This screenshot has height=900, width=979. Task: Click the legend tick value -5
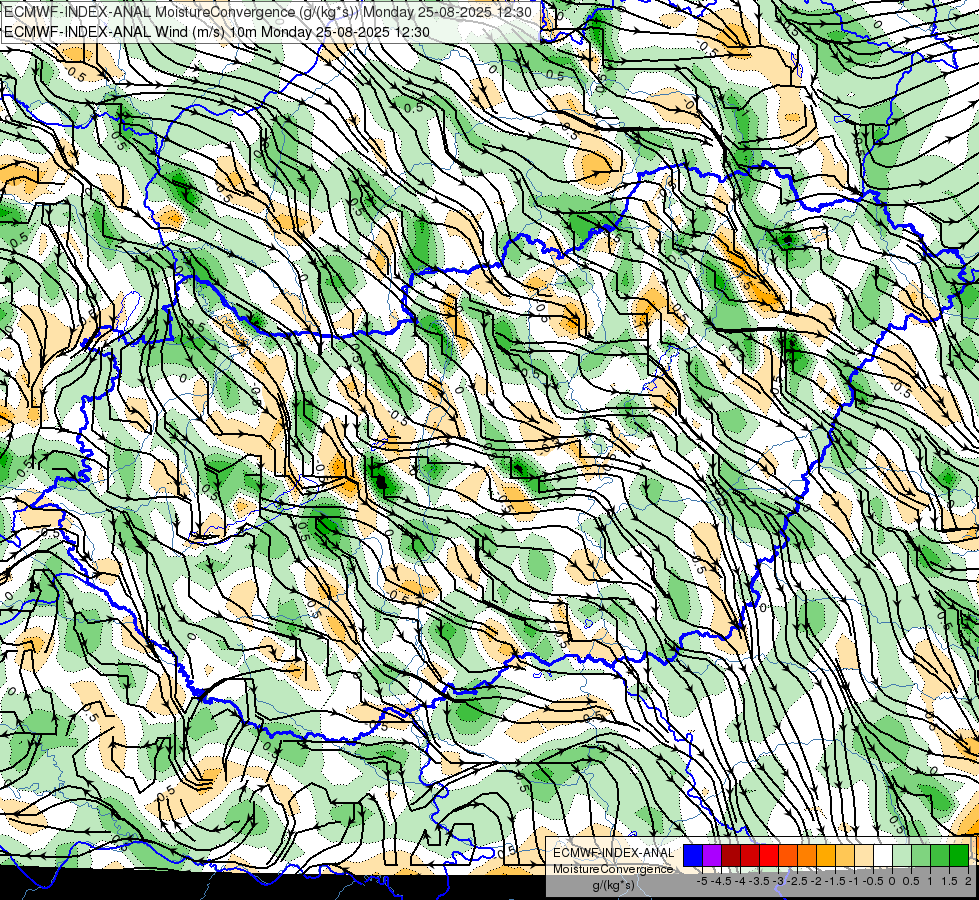pyautogui.click(x=702, y=881)
